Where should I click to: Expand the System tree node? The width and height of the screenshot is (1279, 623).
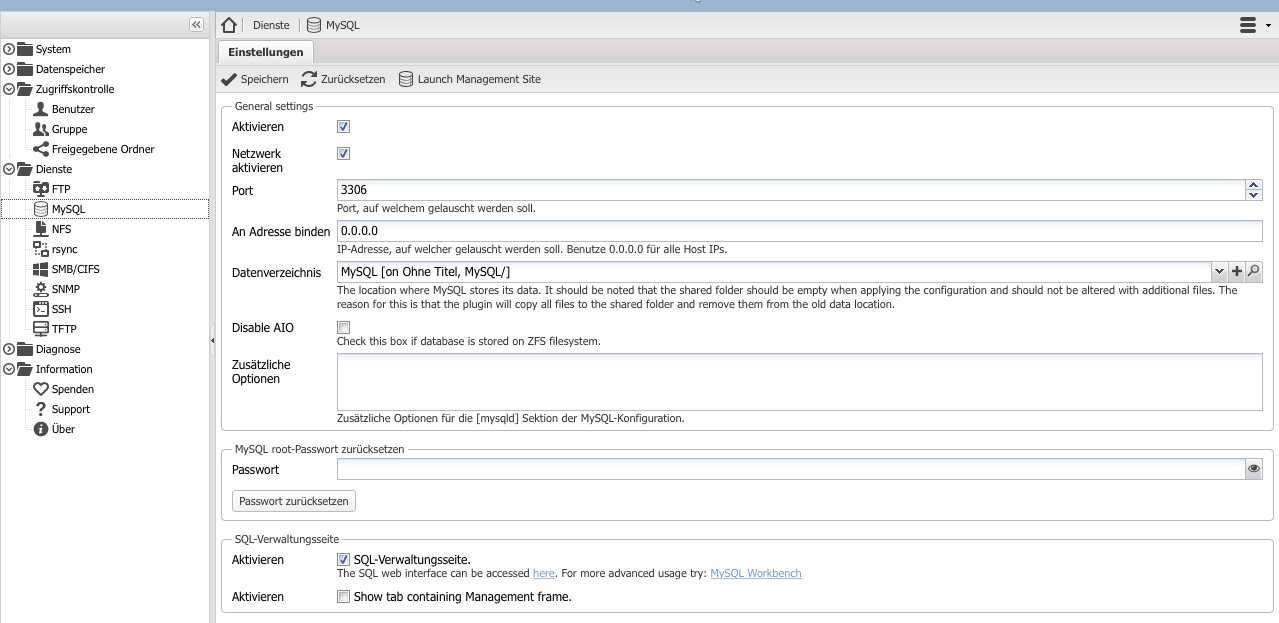(10, 49)
